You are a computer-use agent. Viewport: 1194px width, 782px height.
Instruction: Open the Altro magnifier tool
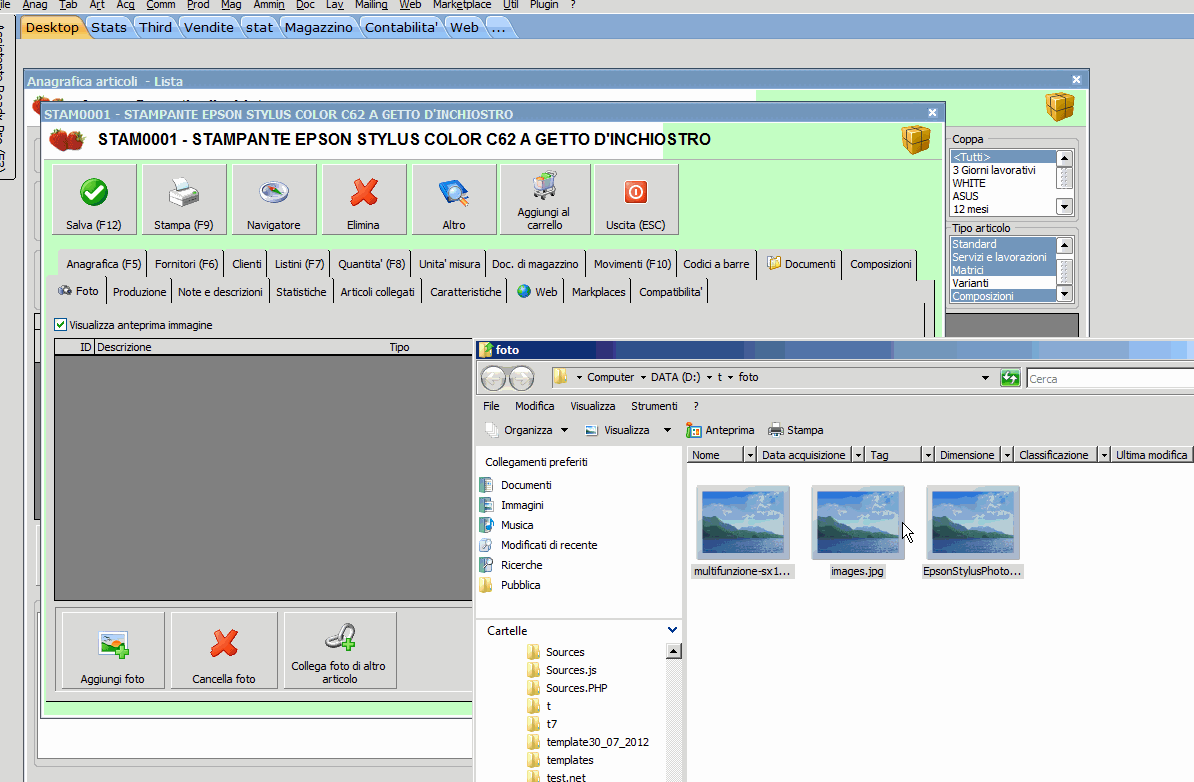(454, 199)
